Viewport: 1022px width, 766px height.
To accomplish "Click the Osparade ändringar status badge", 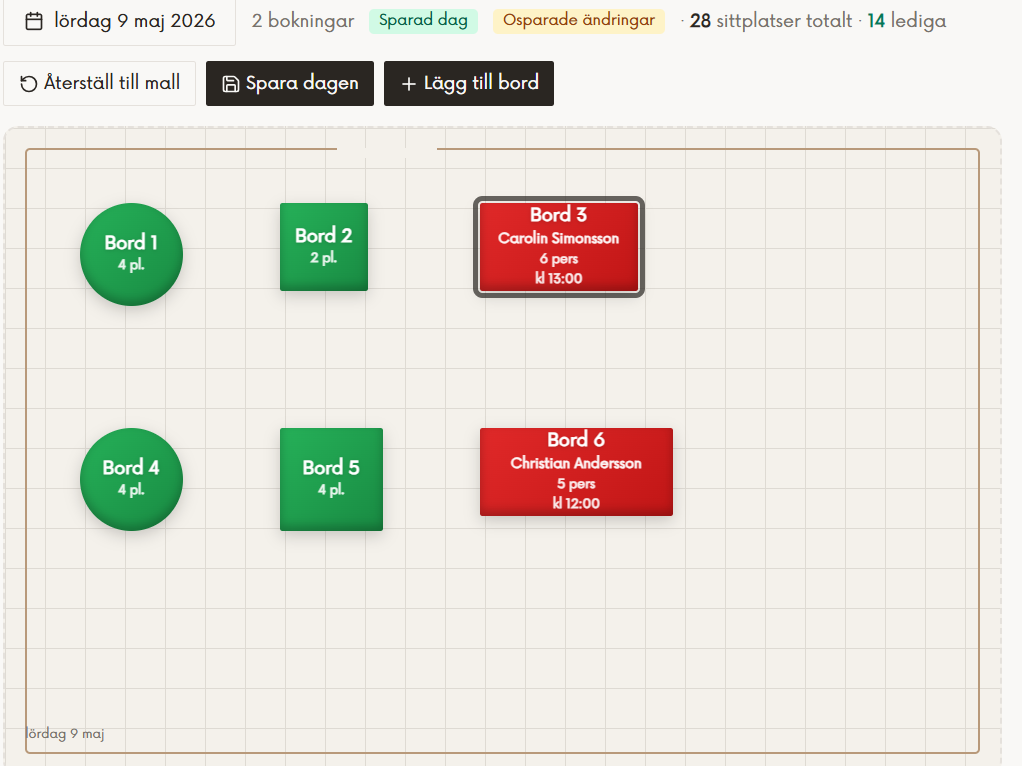I will pyautogui.click(x=579, y=21).
